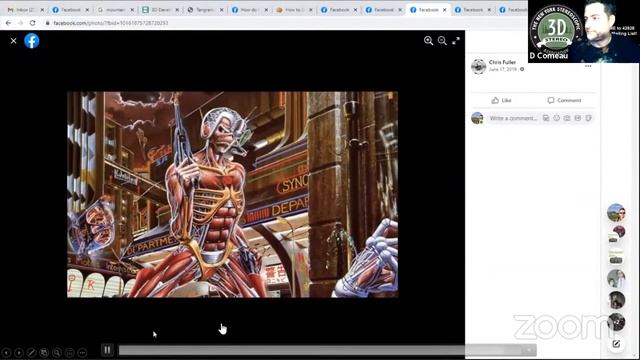
Task: Switch to the Tangram browser tab
Action: (205, 9)
